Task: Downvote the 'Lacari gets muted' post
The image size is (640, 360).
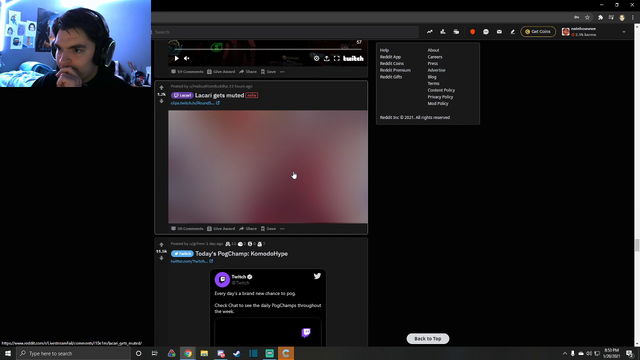Action: click(162, 101)
